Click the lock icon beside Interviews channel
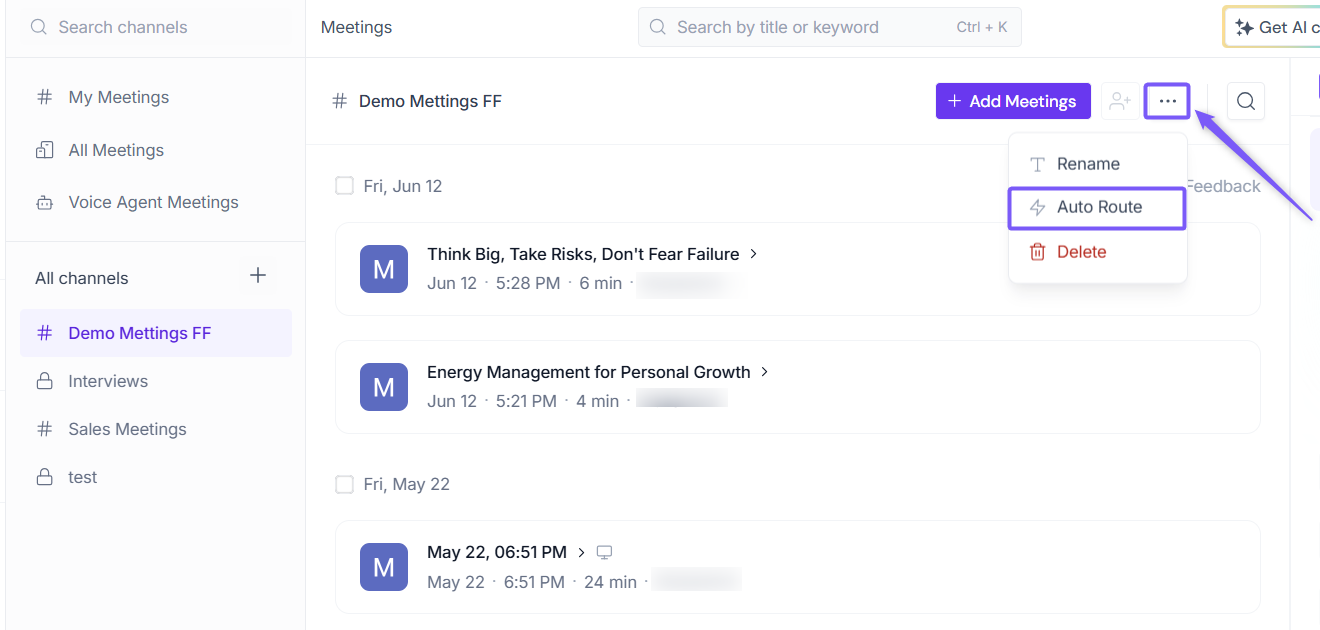Image resolution: width=1320 pixels, height=630 pixels. pos(44,381)
